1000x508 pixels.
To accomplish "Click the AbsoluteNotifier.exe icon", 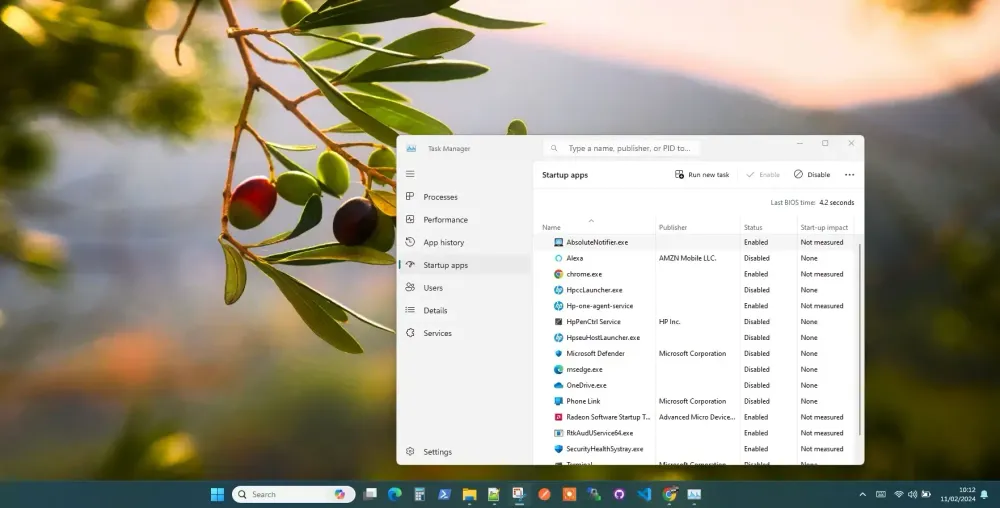I will (559, 242).
